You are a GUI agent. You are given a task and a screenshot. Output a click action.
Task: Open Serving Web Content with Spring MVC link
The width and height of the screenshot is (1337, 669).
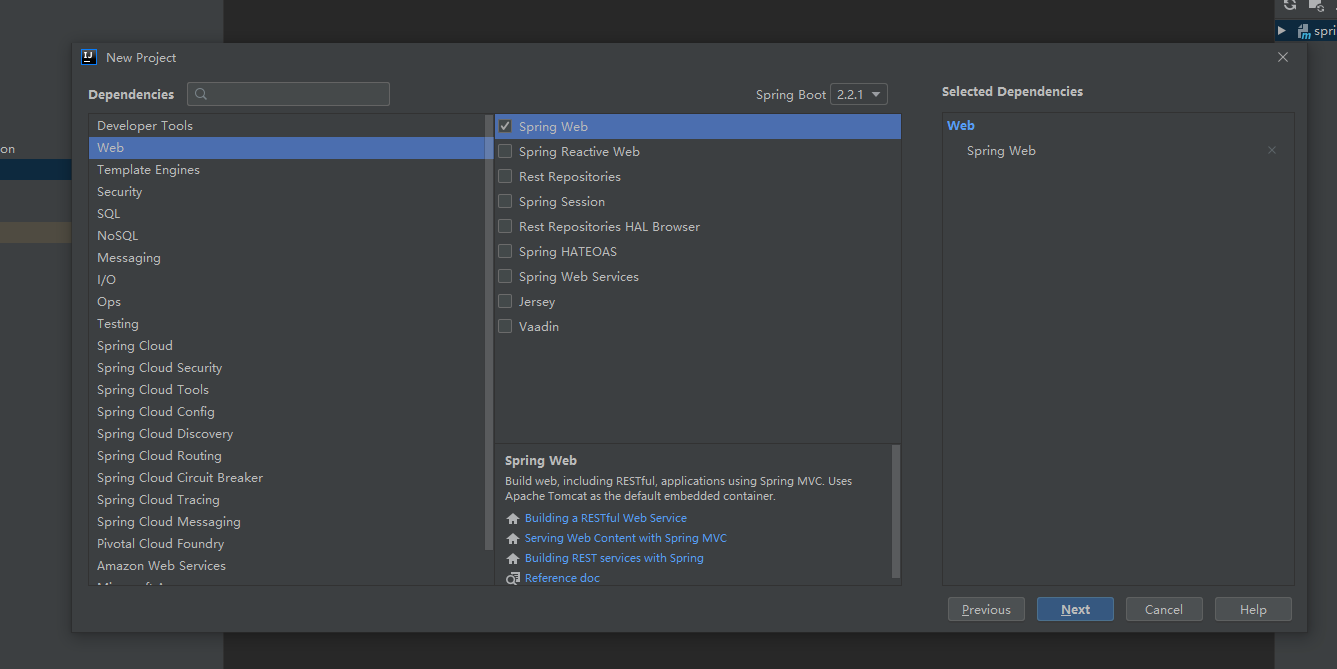[626, 538]
